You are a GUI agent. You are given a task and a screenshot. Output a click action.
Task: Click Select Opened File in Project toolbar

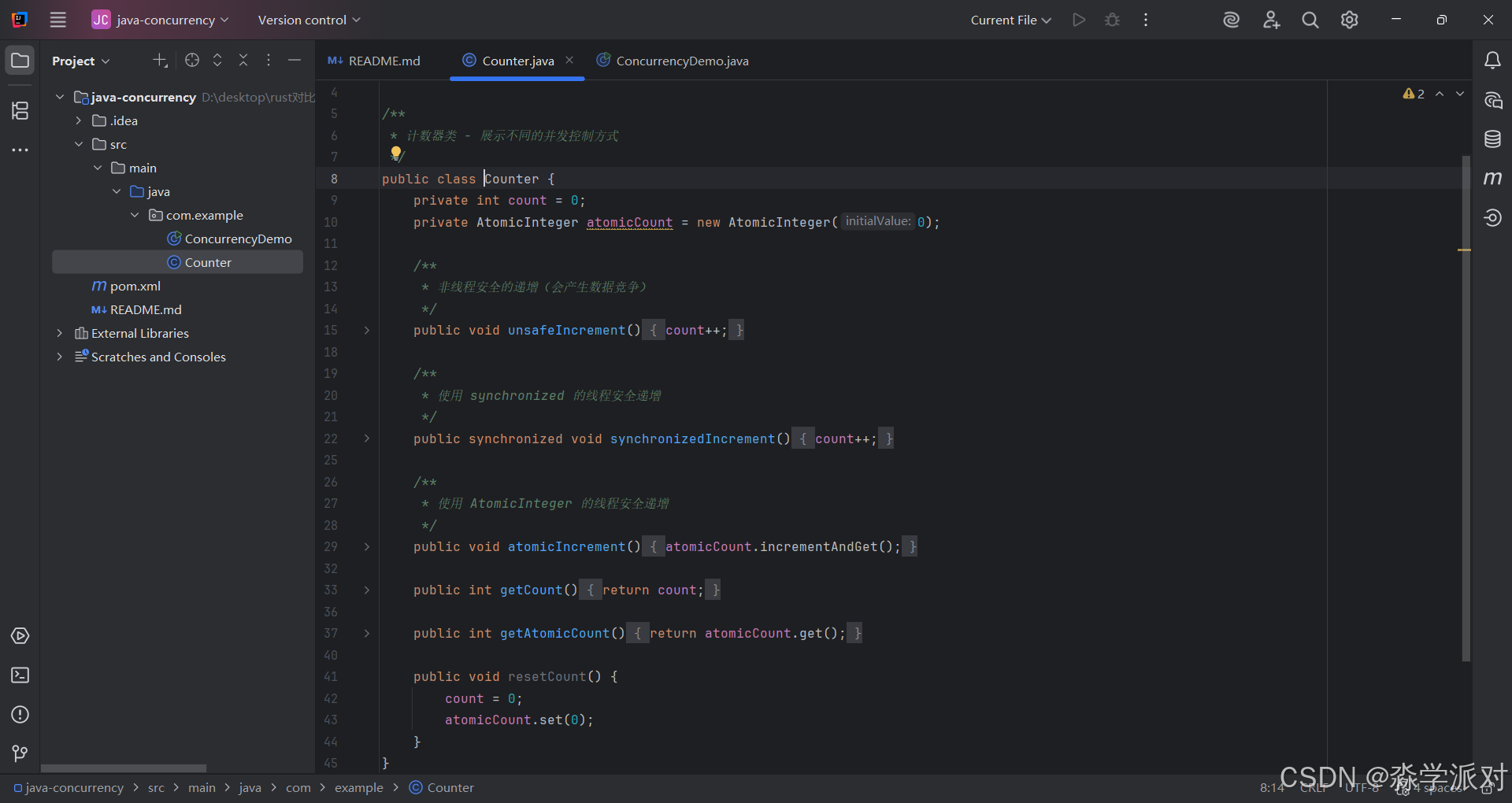pos(191,60)
